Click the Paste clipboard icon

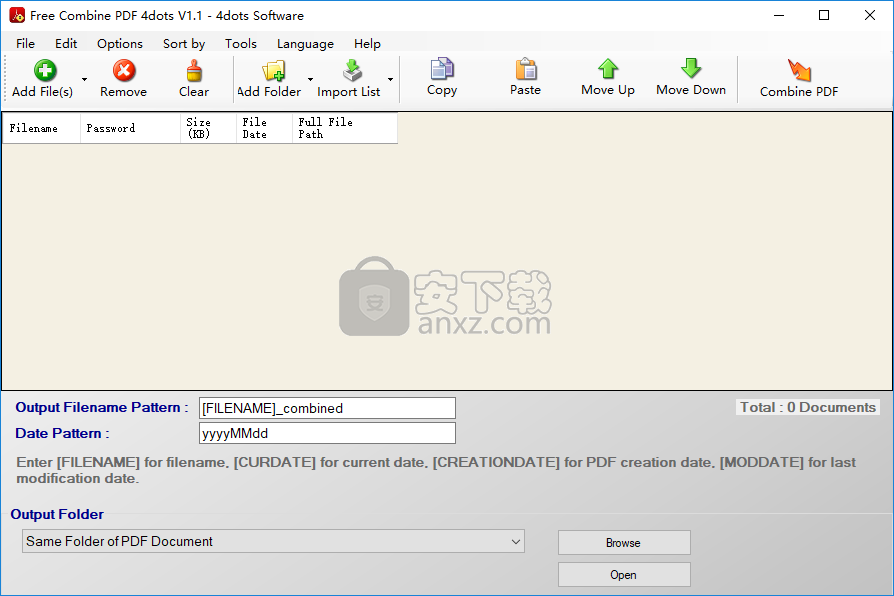(x=526, y=69)
